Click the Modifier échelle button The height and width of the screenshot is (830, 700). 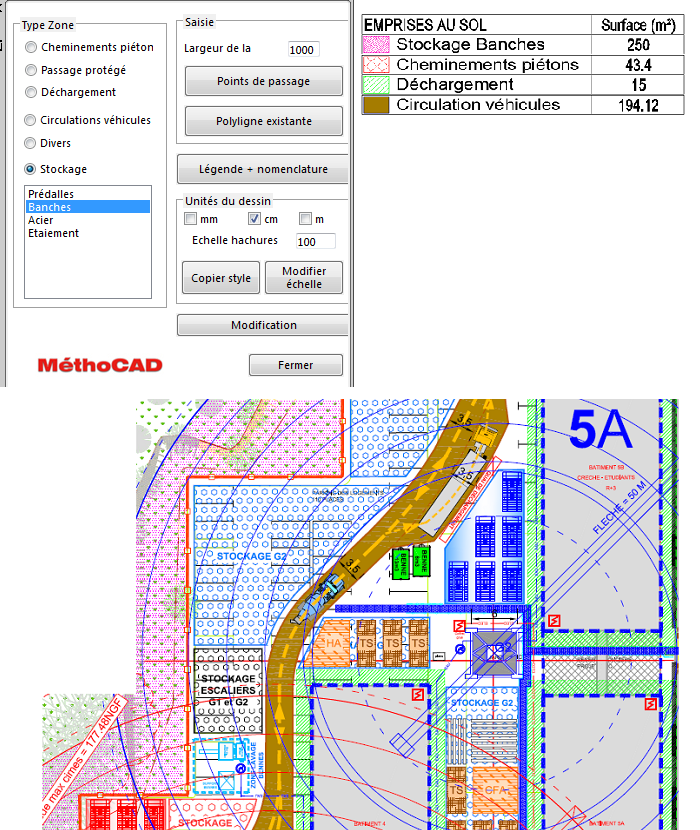point(304,278)
